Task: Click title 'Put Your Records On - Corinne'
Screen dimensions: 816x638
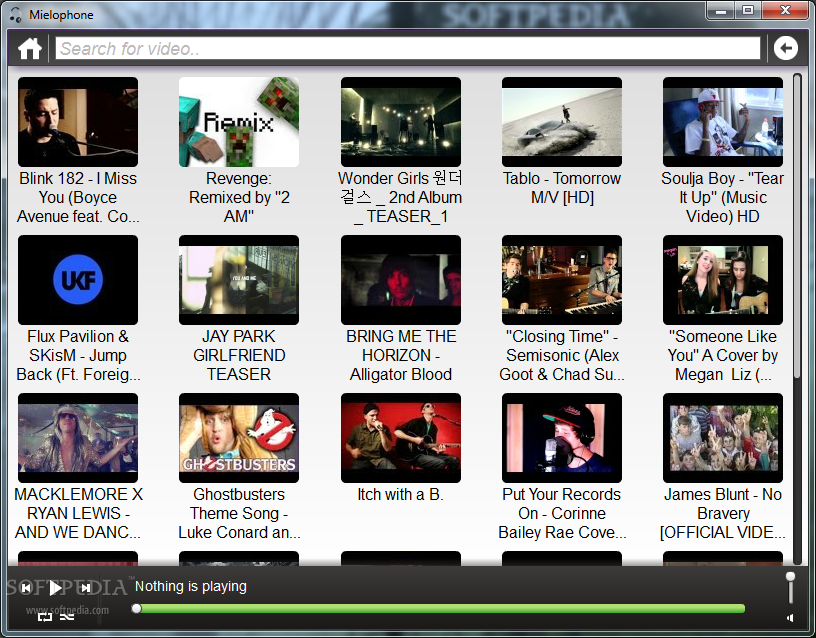Action: point(562,513)
